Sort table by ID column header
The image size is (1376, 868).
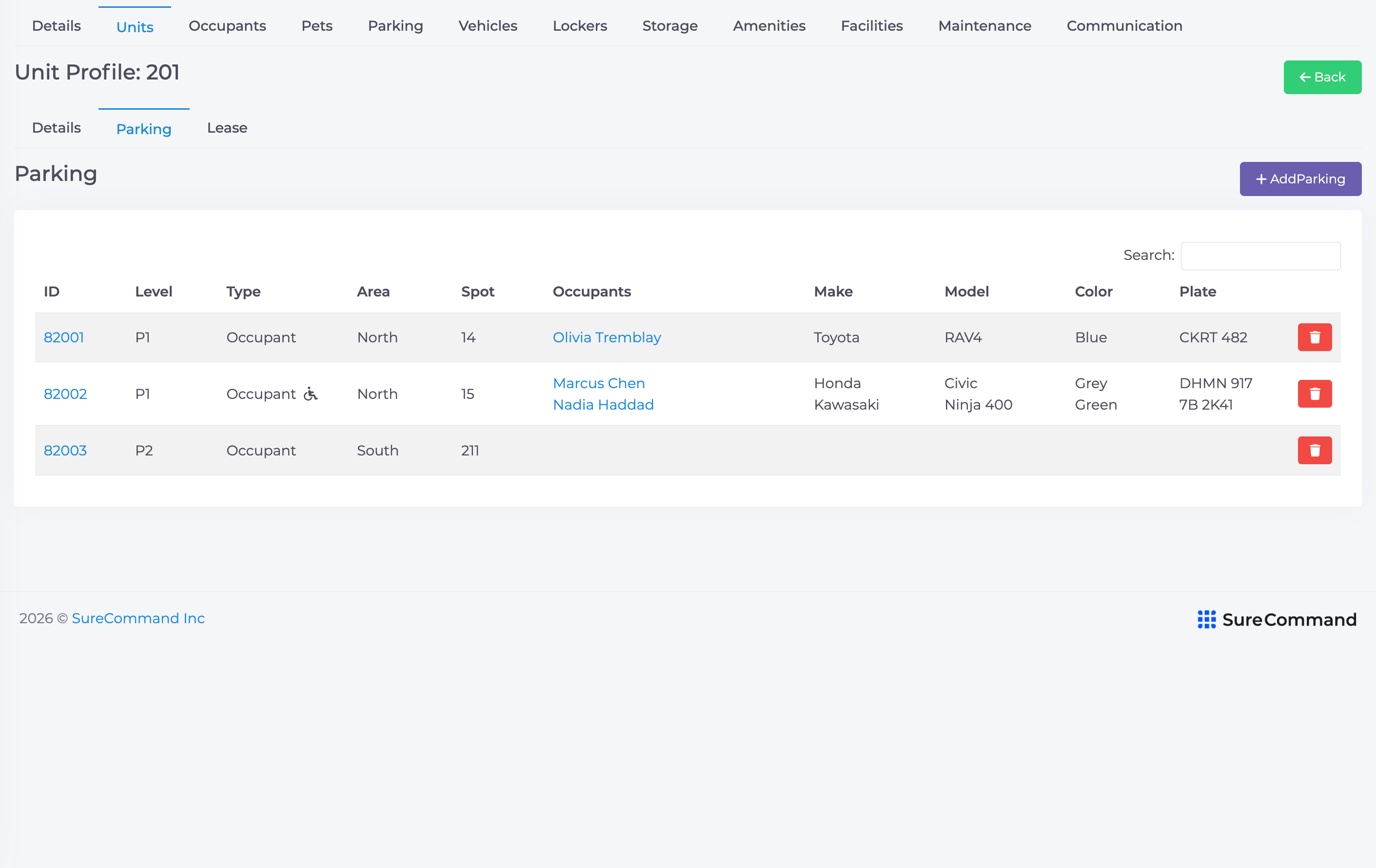(x=52, y=292)
